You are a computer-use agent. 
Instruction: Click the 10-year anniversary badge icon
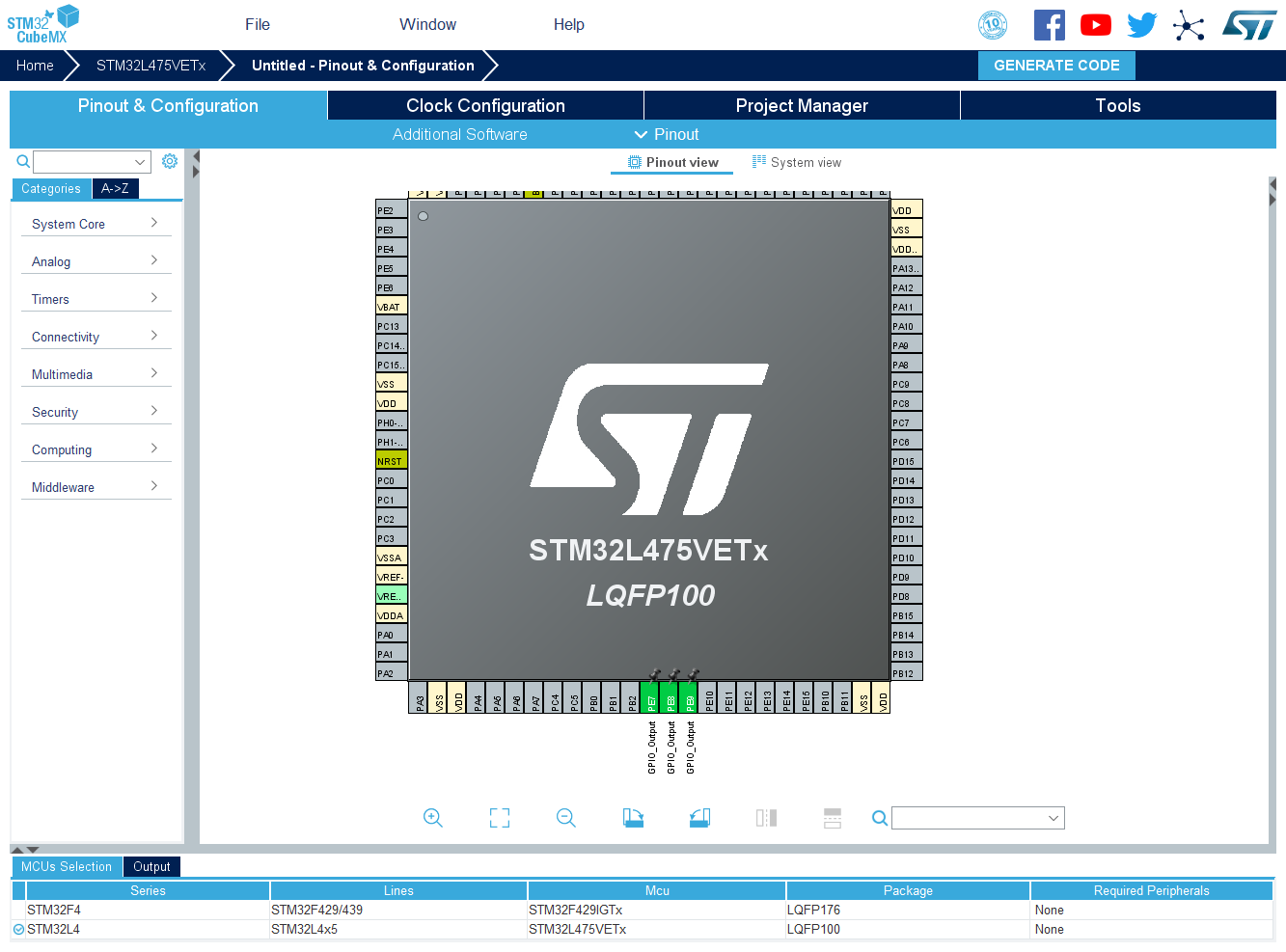point(993,25)
